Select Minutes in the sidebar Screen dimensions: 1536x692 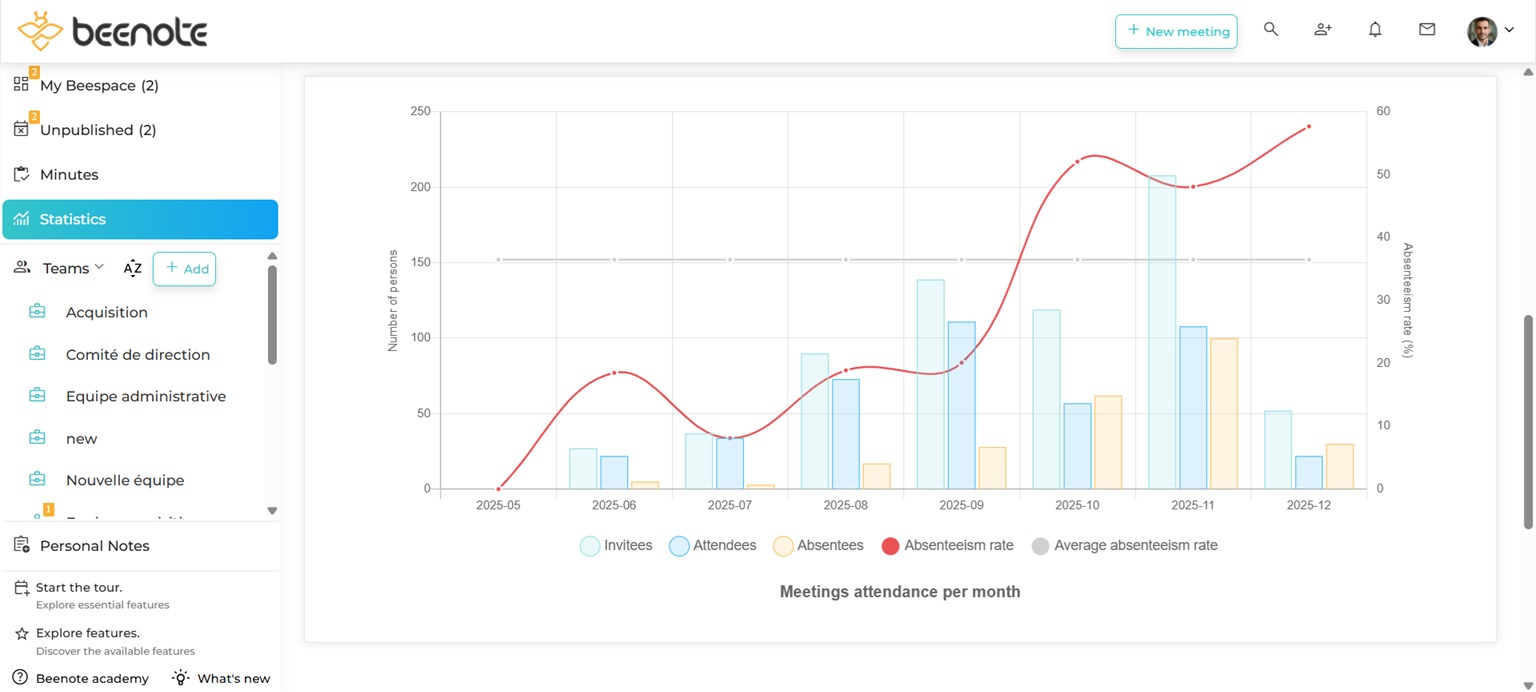click(x=70, y=174)
